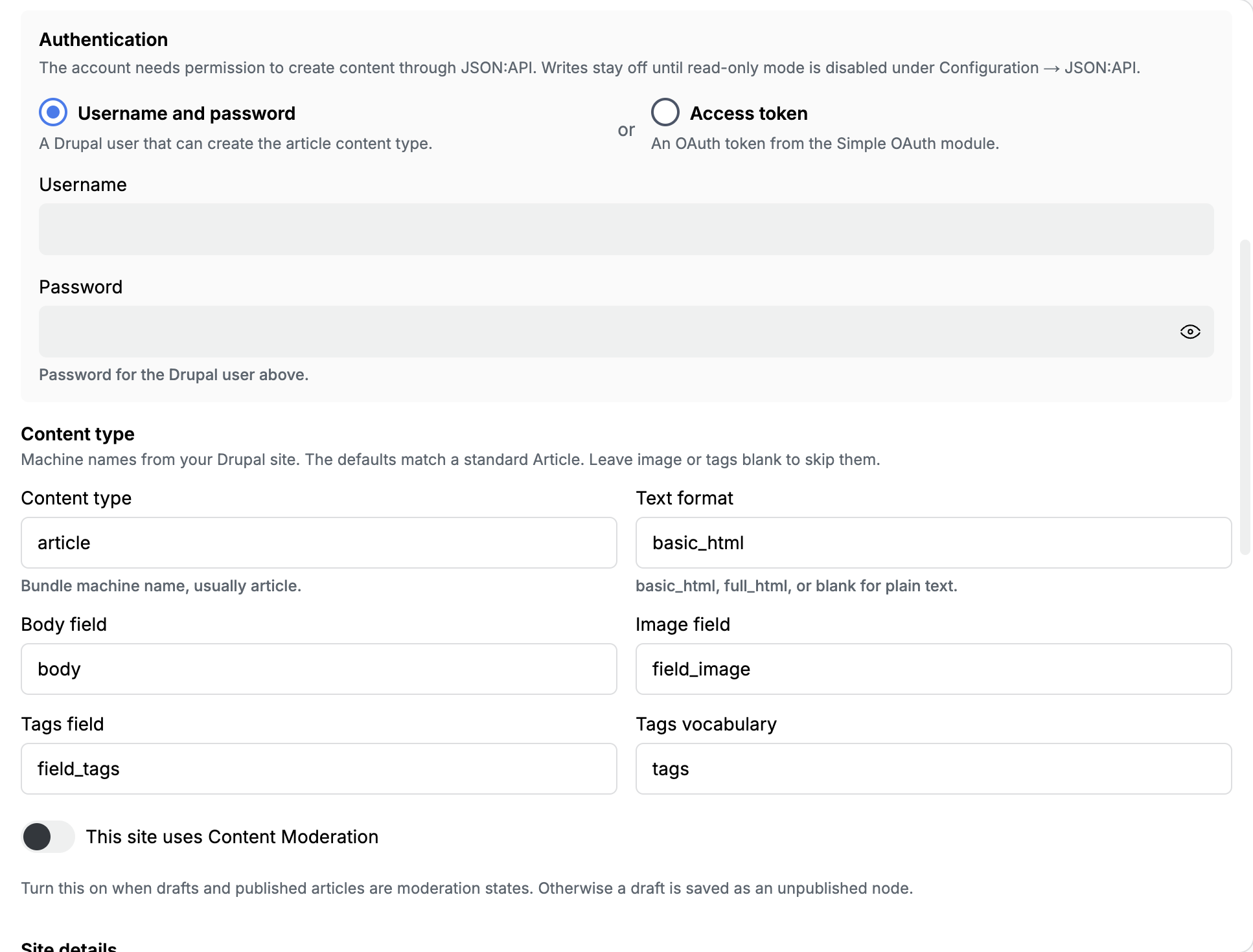Edit the Tags vocabulary input containing tags
This screenshot has width=1253, height=952.
coord(934,769)
